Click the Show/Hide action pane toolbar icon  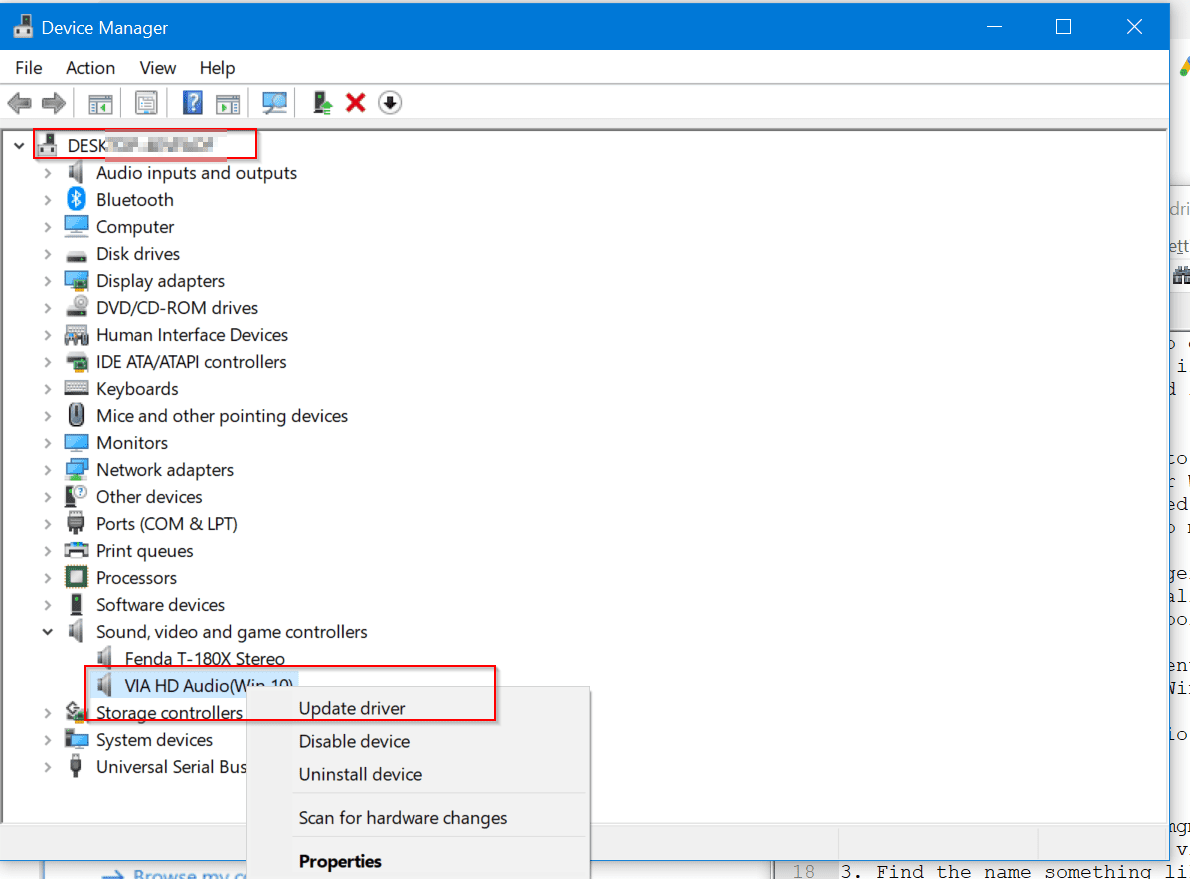click(x=230, y=102)
